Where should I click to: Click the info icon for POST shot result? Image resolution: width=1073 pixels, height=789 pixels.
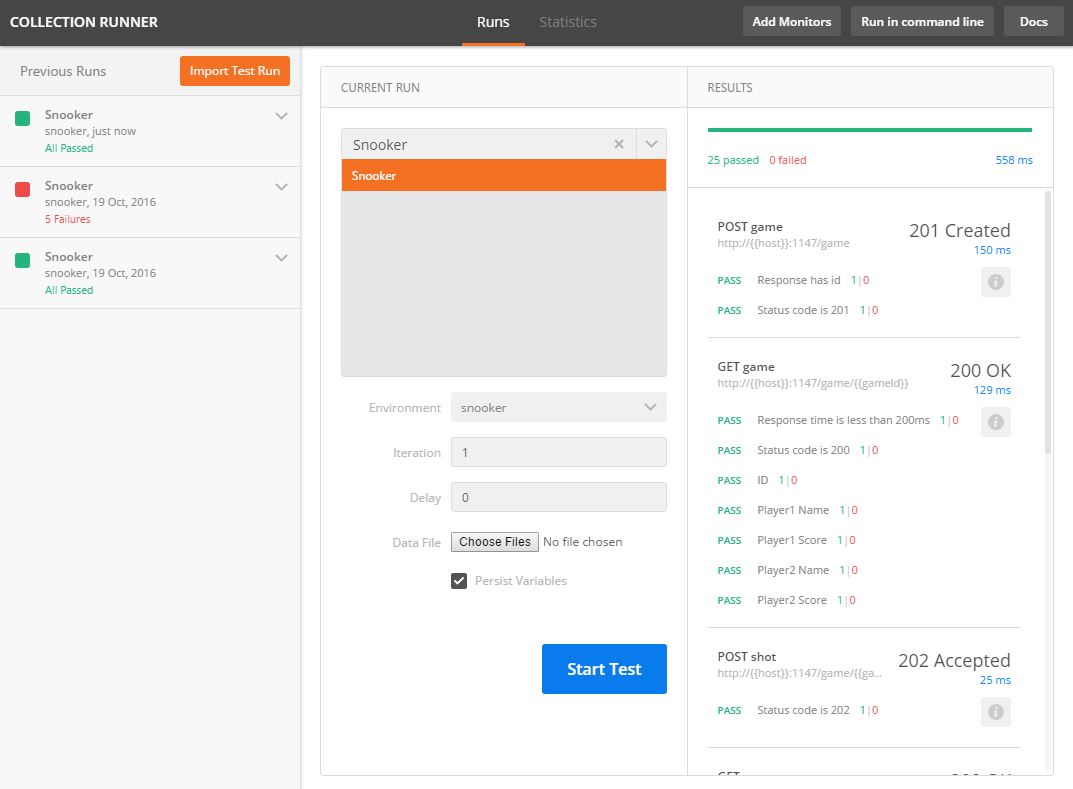tap(996, 712)
